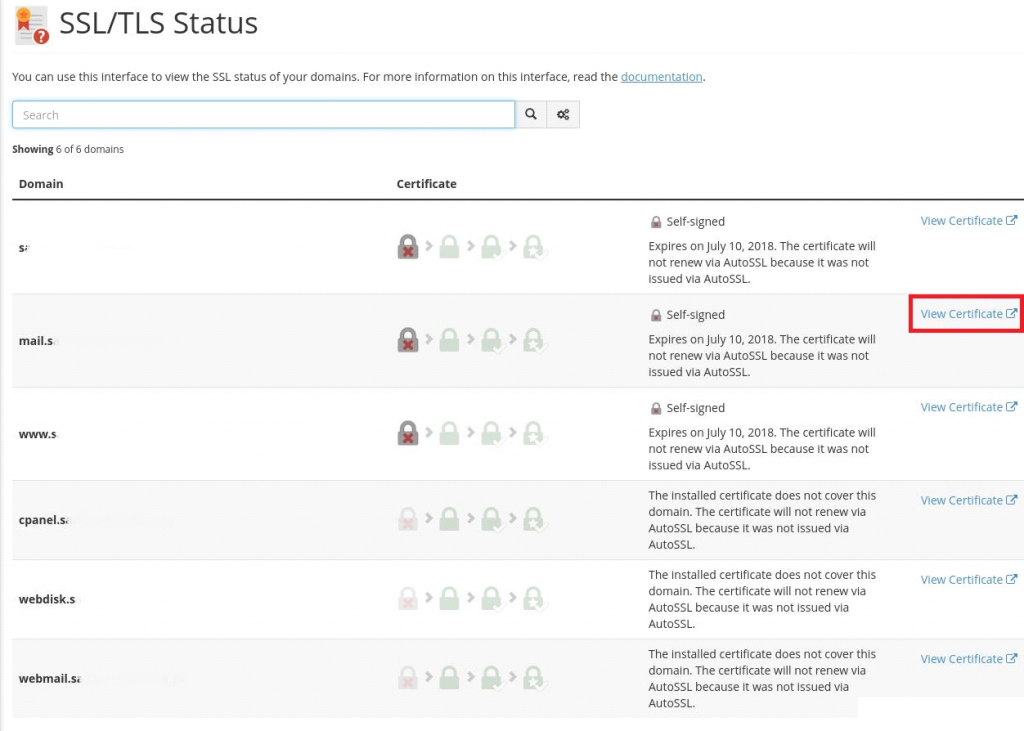Image resolution: width=1024 pixels, height=731 pixels.
Task: Click the SSL/TLS Status certificate icon
Action: click(32, 25)
